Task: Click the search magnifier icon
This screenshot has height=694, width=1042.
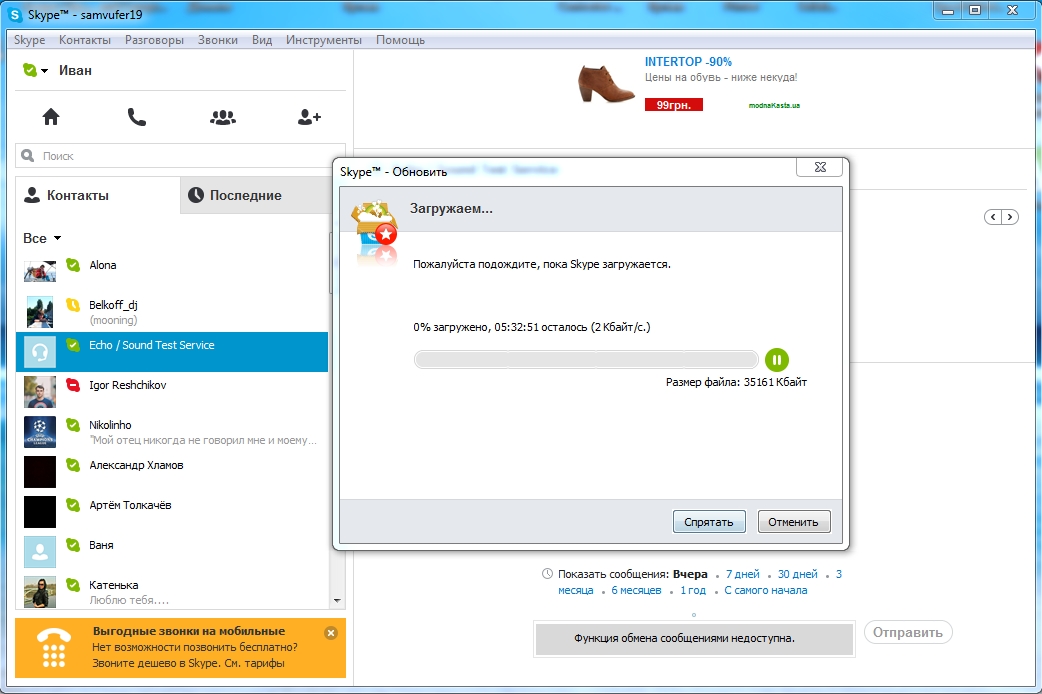Action: point(28,156)
